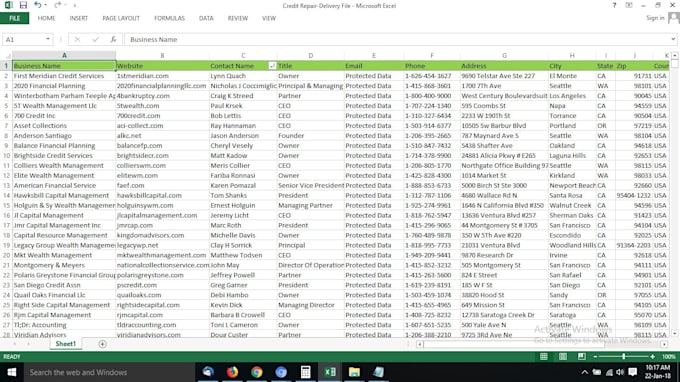680x382 pixels.
Task: Click the Enter checkmark icon in formula bar
Action: pos(95,39)
